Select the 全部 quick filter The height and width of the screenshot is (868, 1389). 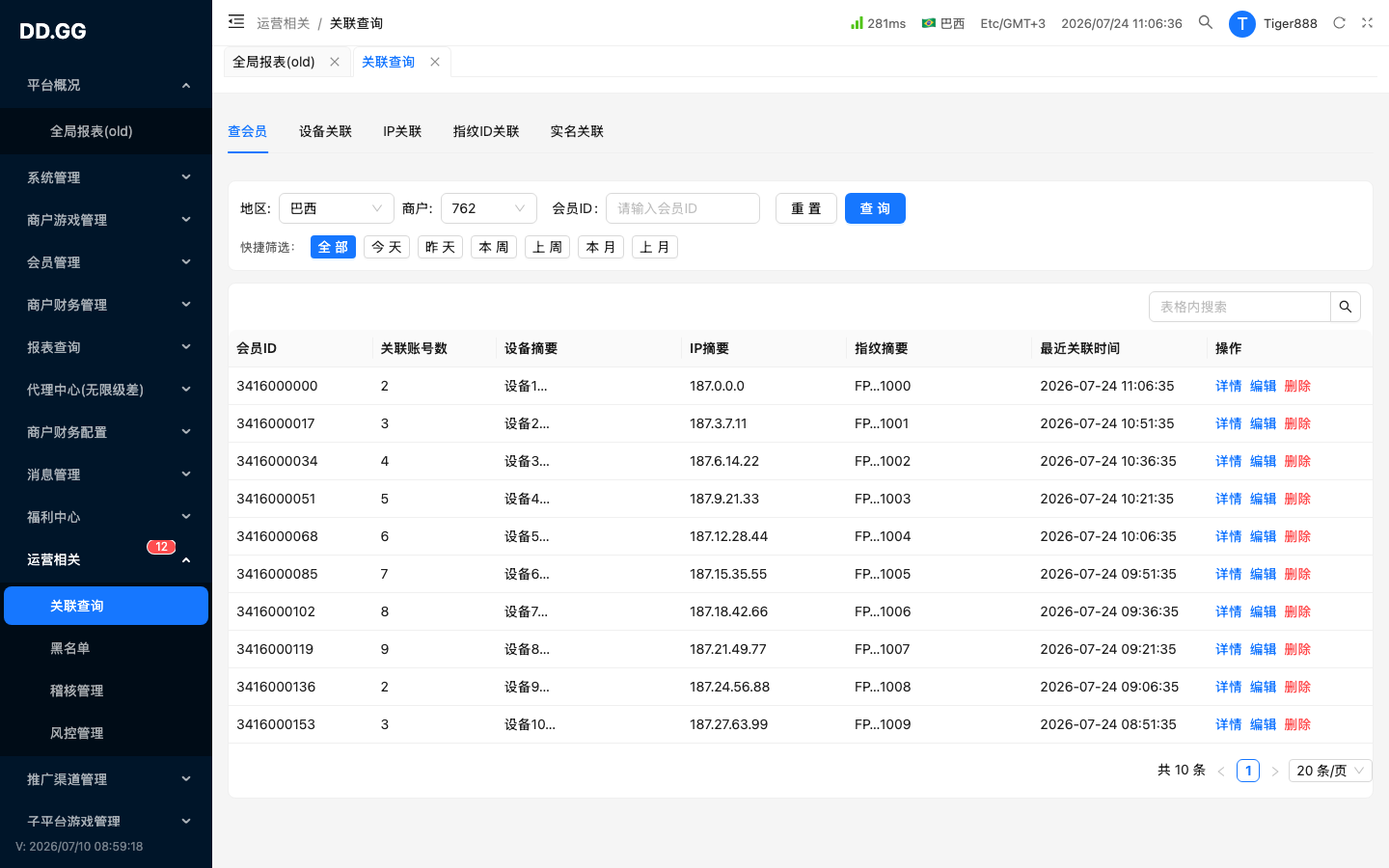333,247
